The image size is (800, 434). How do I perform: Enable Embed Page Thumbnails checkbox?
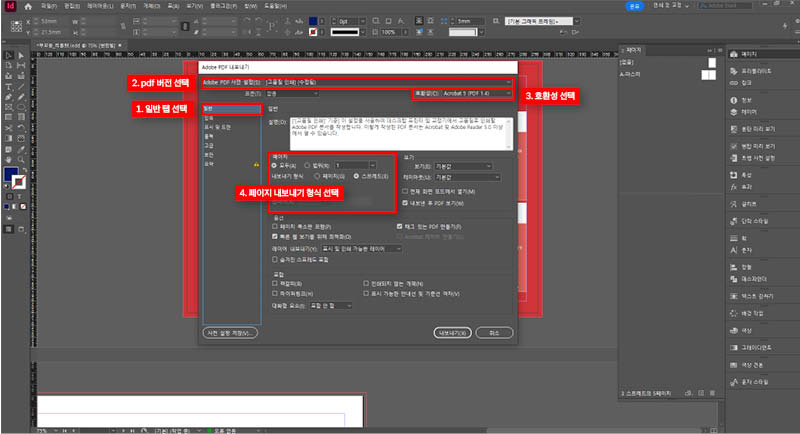pos(275,226)
